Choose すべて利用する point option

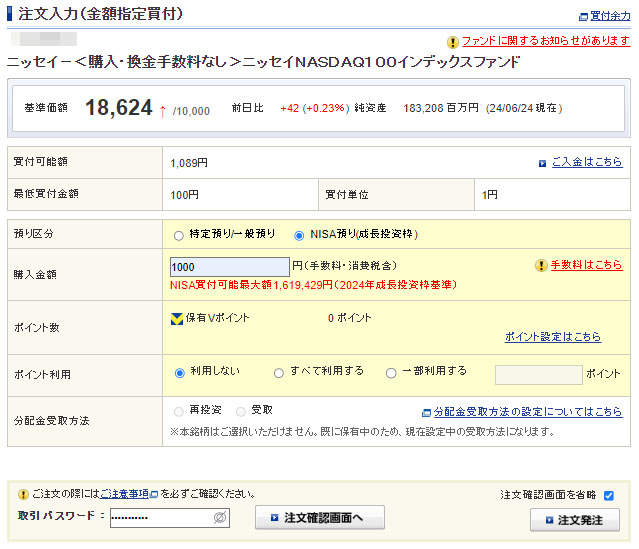279,373
